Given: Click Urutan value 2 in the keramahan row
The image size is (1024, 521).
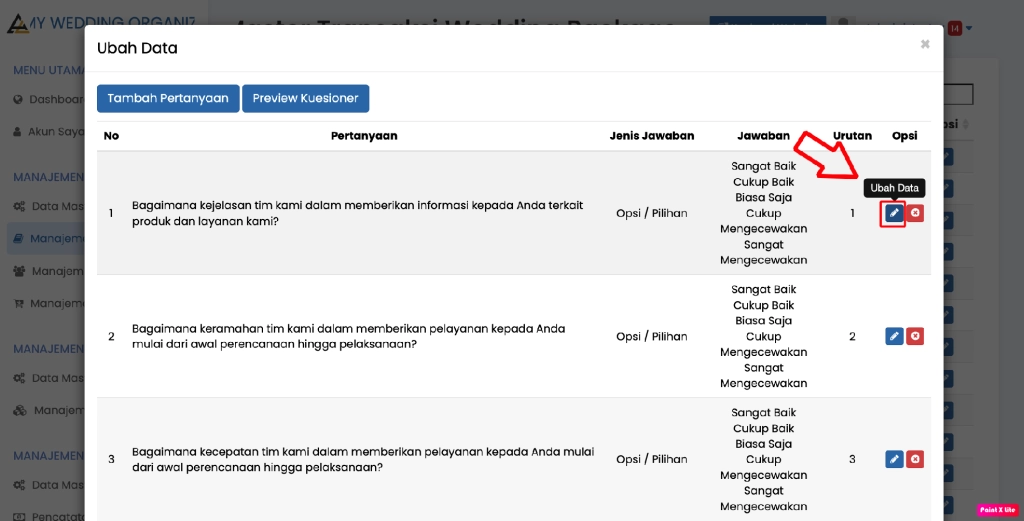Looking at the screenshot, I should (x=852, y=336).
